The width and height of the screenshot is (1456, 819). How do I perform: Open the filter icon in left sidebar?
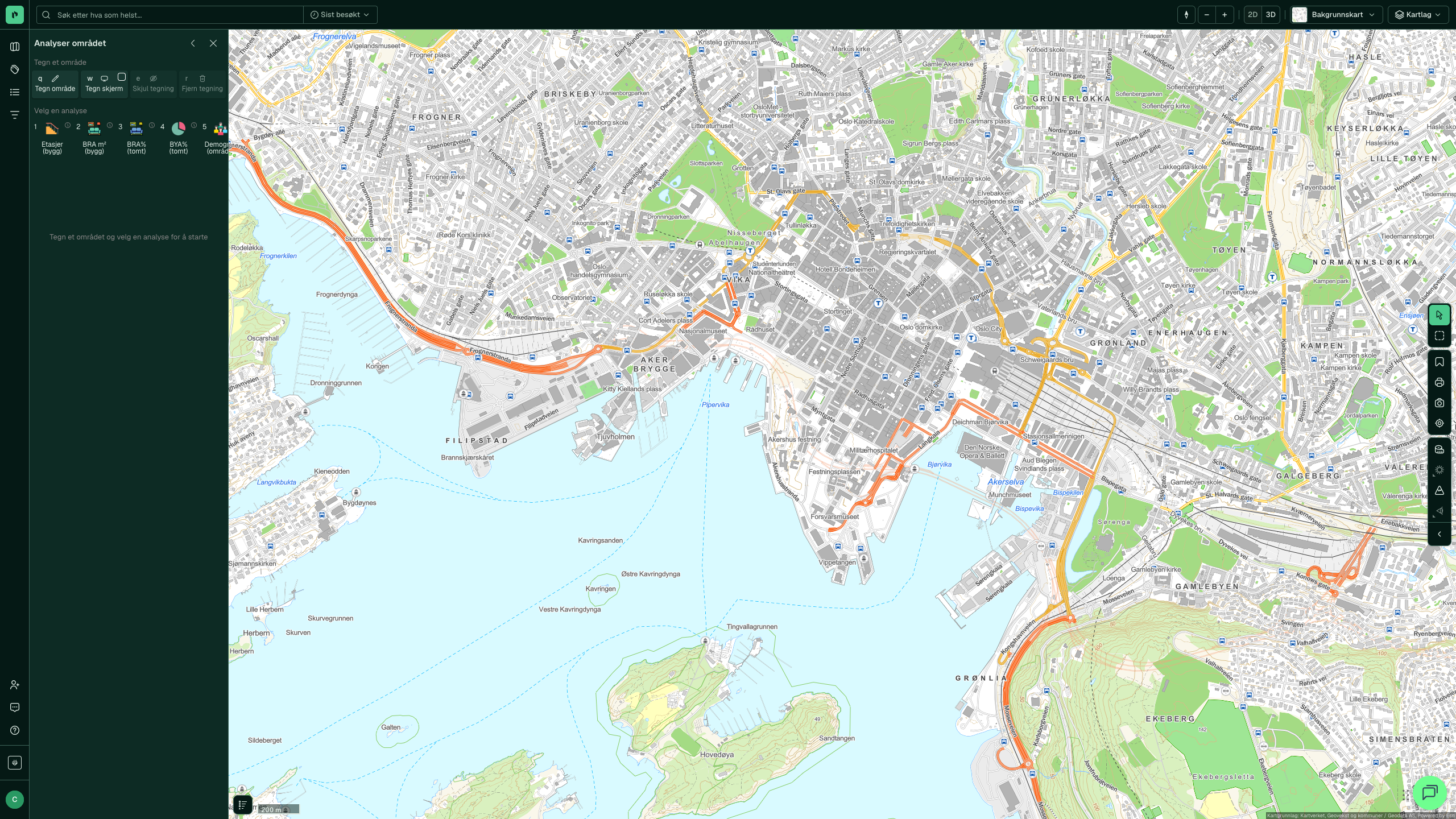pos(15,115)
